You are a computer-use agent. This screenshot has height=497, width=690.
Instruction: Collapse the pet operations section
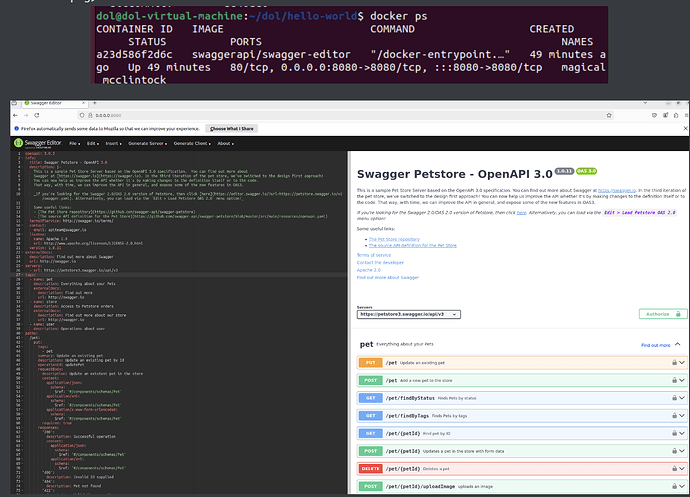[680, 344]
